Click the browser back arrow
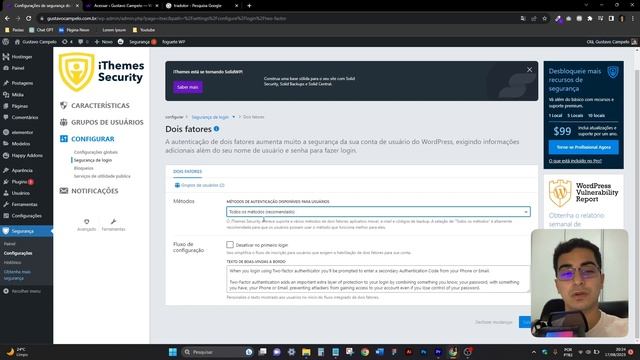640x360 pixels. (7, 18)
